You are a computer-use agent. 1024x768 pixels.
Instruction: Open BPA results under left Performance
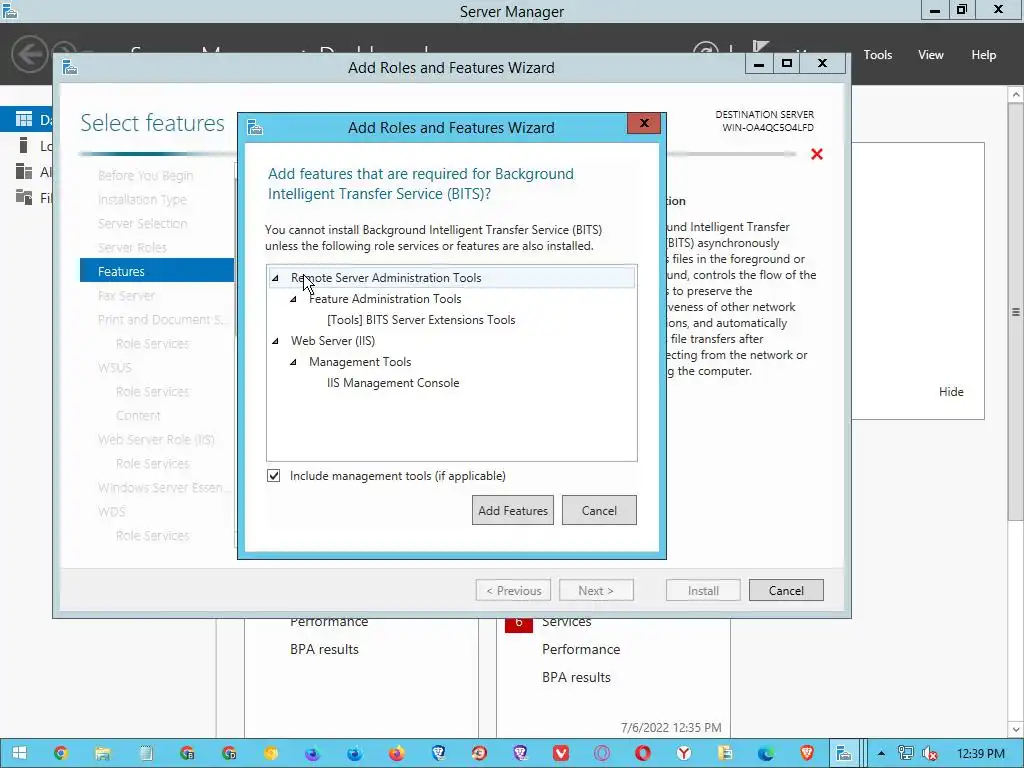tap(325, 649)
